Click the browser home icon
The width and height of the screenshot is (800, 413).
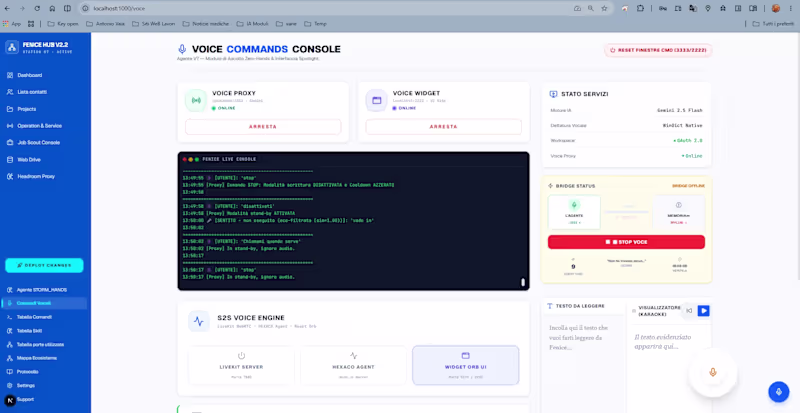52,8
